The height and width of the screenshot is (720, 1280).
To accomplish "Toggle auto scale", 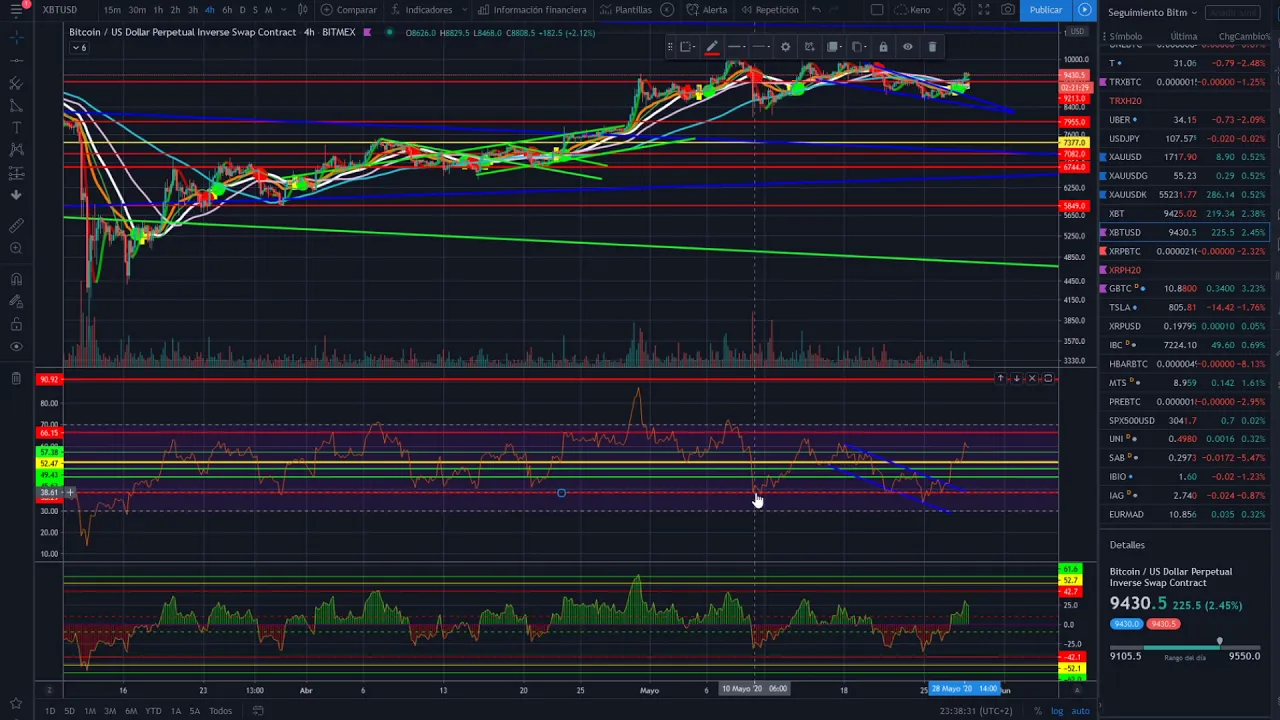I will [1080, 711].
